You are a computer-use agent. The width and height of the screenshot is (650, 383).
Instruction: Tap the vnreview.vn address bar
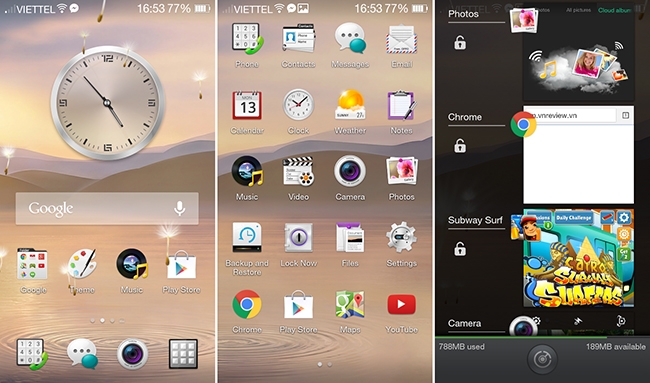(574, 116)
